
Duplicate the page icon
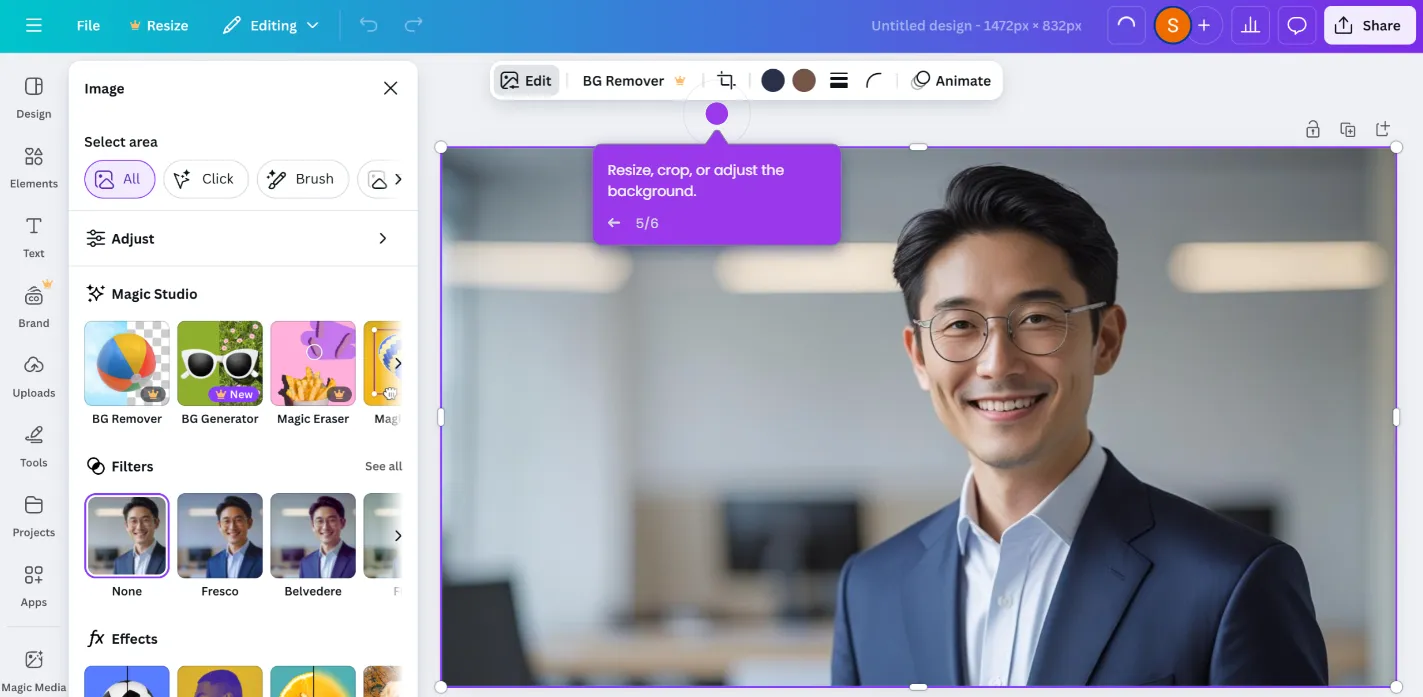tap(1348, 129)
